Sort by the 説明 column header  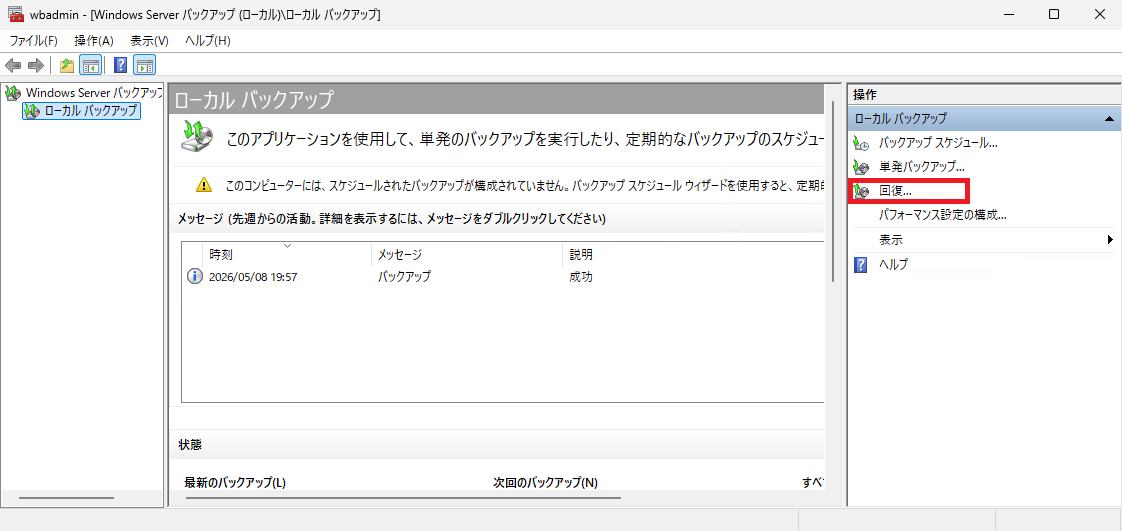pyautogui.click(x=693, y=254)
